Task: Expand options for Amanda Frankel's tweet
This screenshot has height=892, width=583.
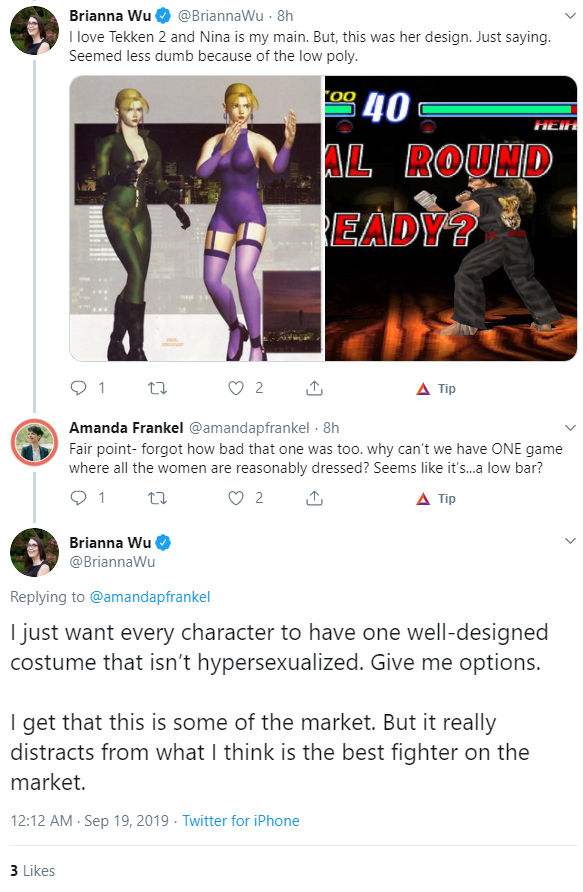Action: coord(570,428)
